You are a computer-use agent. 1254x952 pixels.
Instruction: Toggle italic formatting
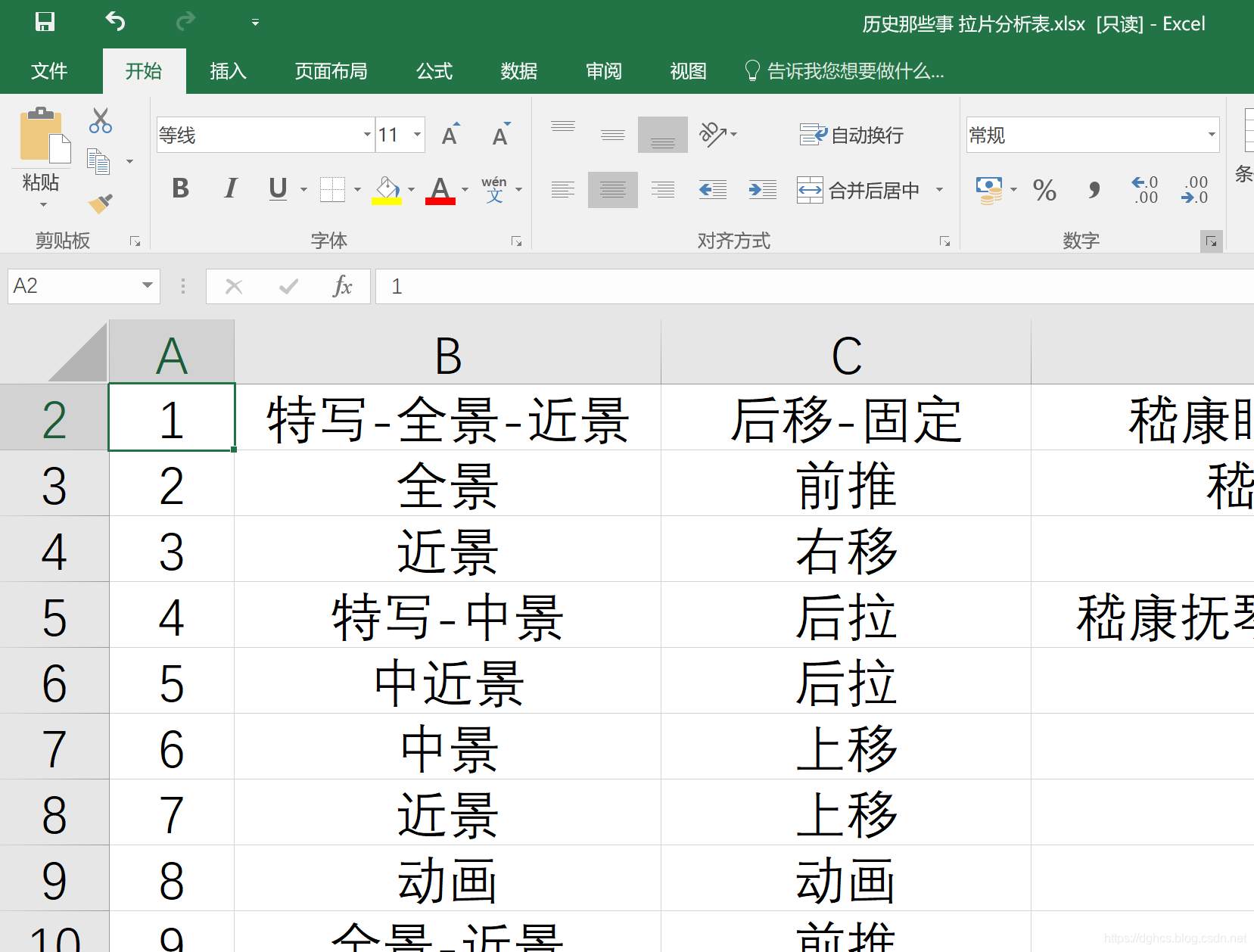[231, 188]
